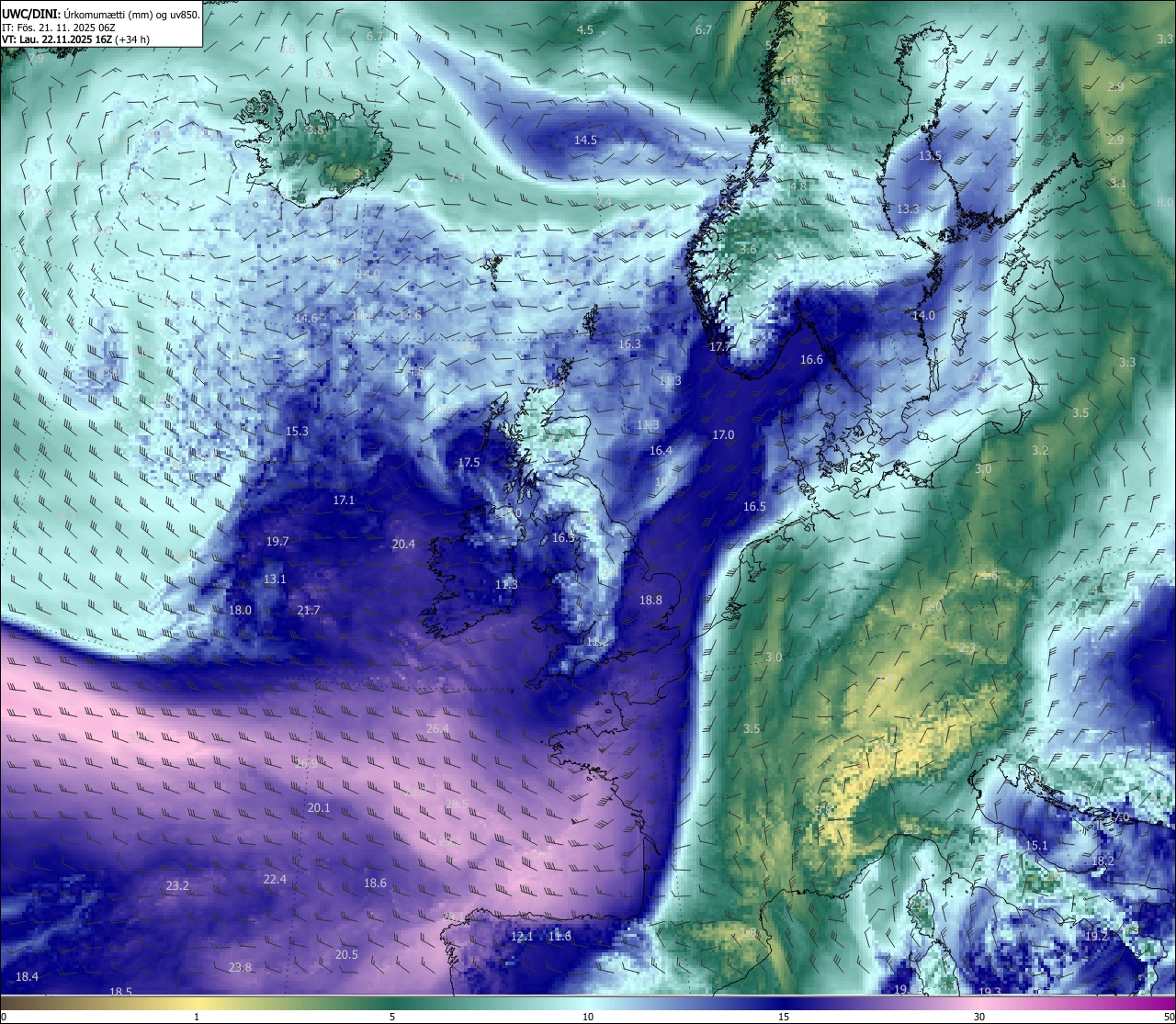
Task: Click the 14.5 value in Norwegian Sea
Action: tap(586, 141)
